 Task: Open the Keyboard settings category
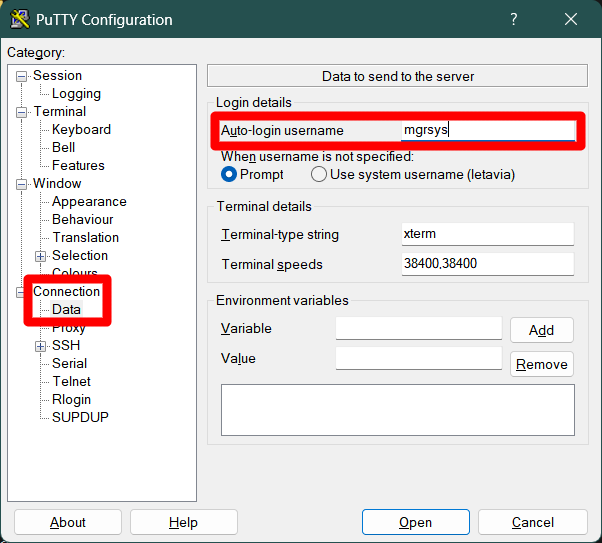pos(81,129)
